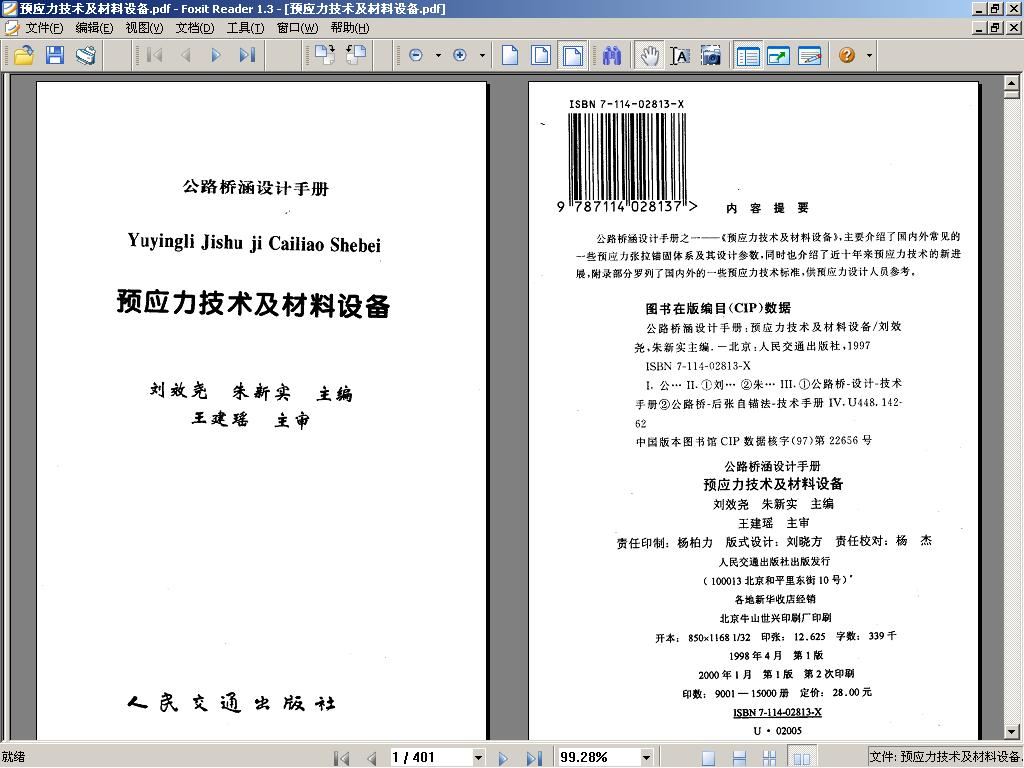1024x768 pixels.
Task: Click 图书在版编目(CIP)数据 heading
Action: (x=718, y=308)
